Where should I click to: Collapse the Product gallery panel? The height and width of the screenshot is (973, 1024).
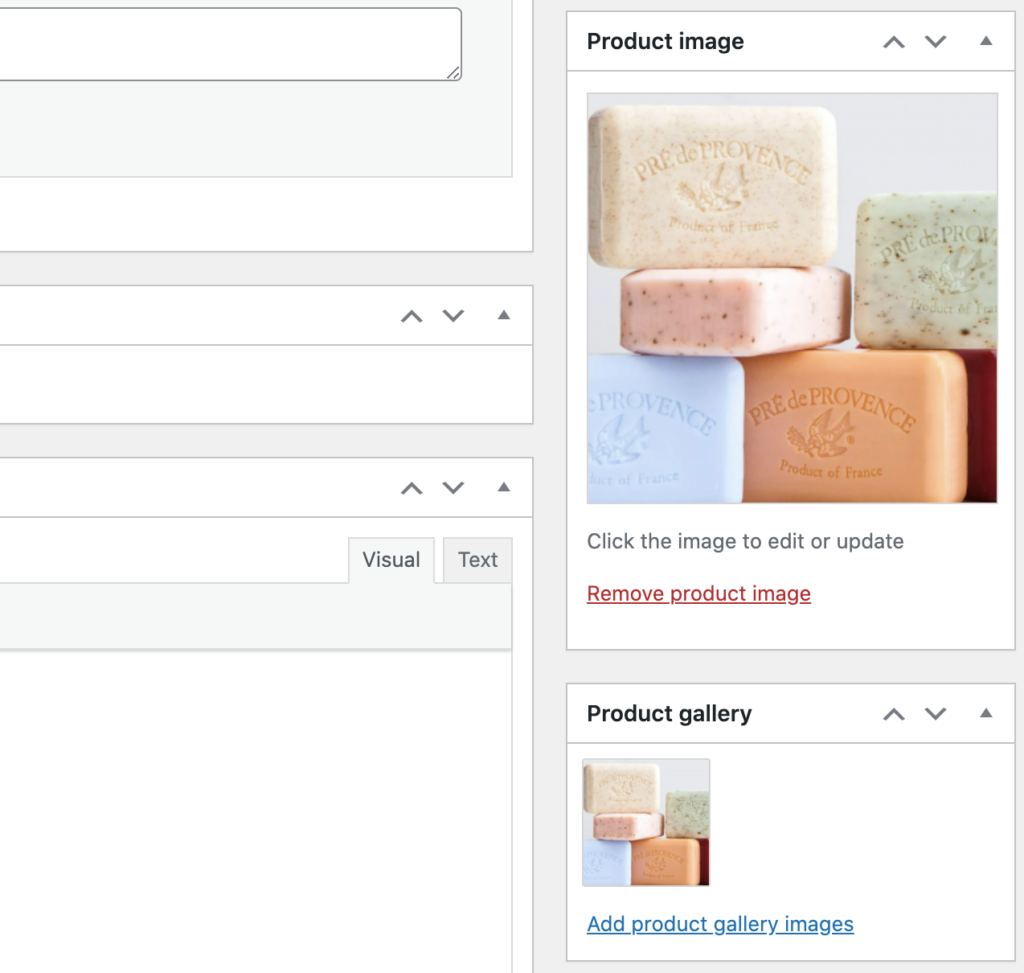(x=985, y=713)
